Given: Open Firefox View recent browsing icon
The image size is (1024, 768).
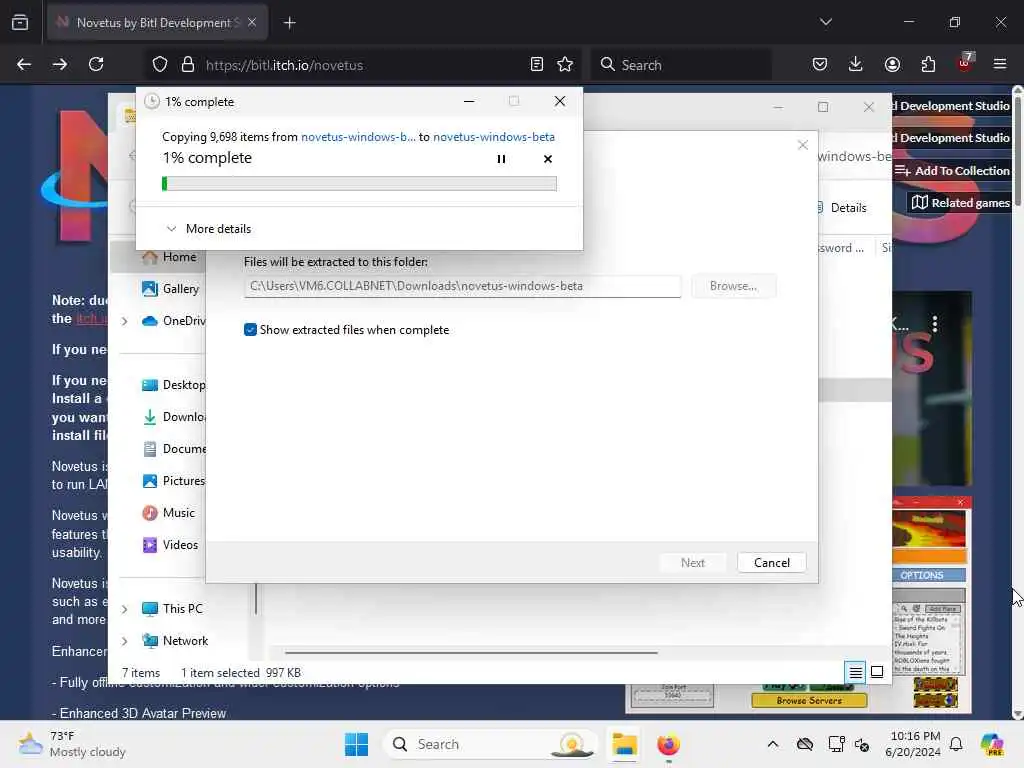Looking at the screenshot, I should [x=20, y=22].
